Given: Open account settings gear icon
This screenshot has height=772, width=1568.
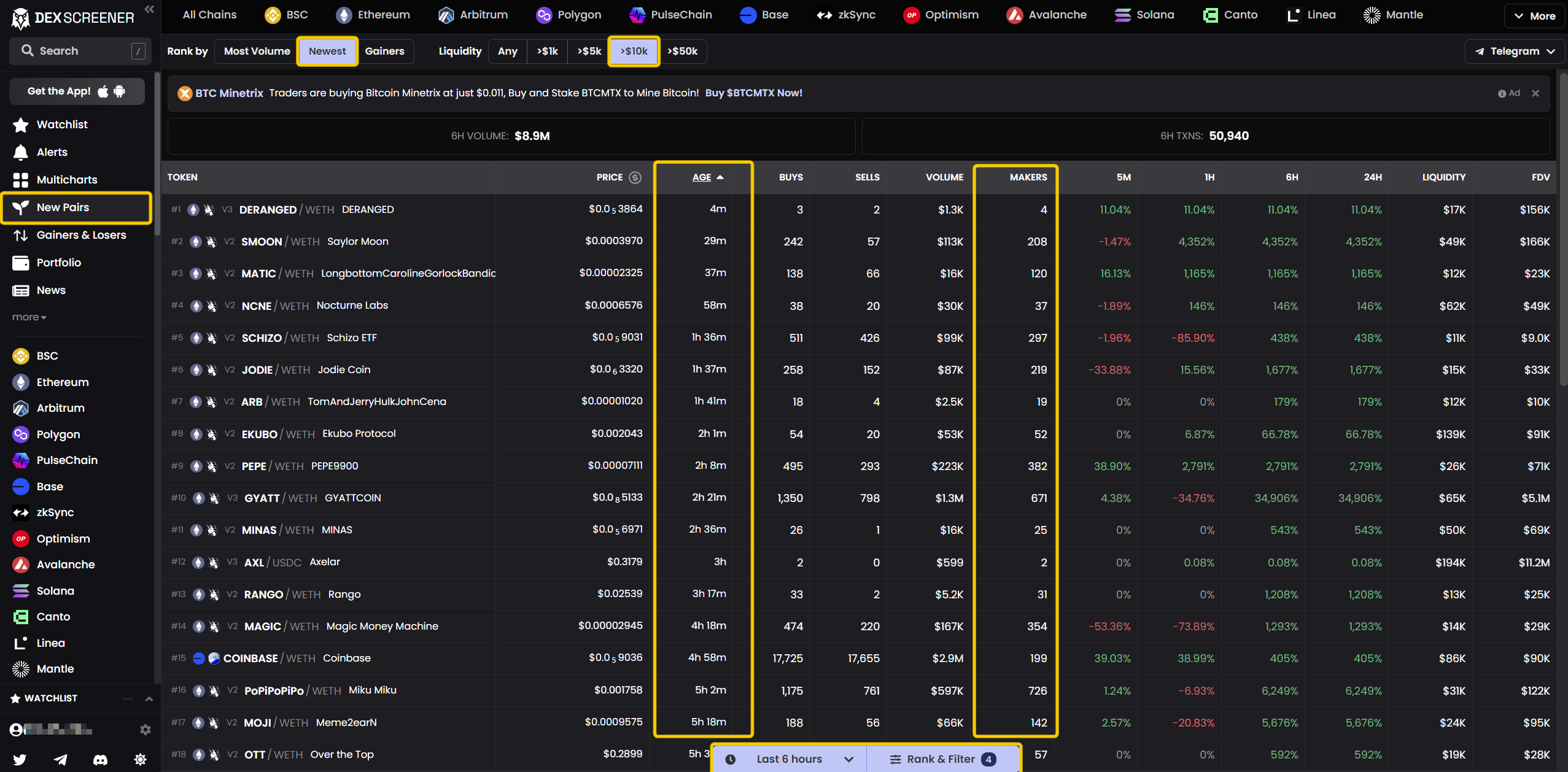Looking at the screenshot, I should click(x=145, y=730).
